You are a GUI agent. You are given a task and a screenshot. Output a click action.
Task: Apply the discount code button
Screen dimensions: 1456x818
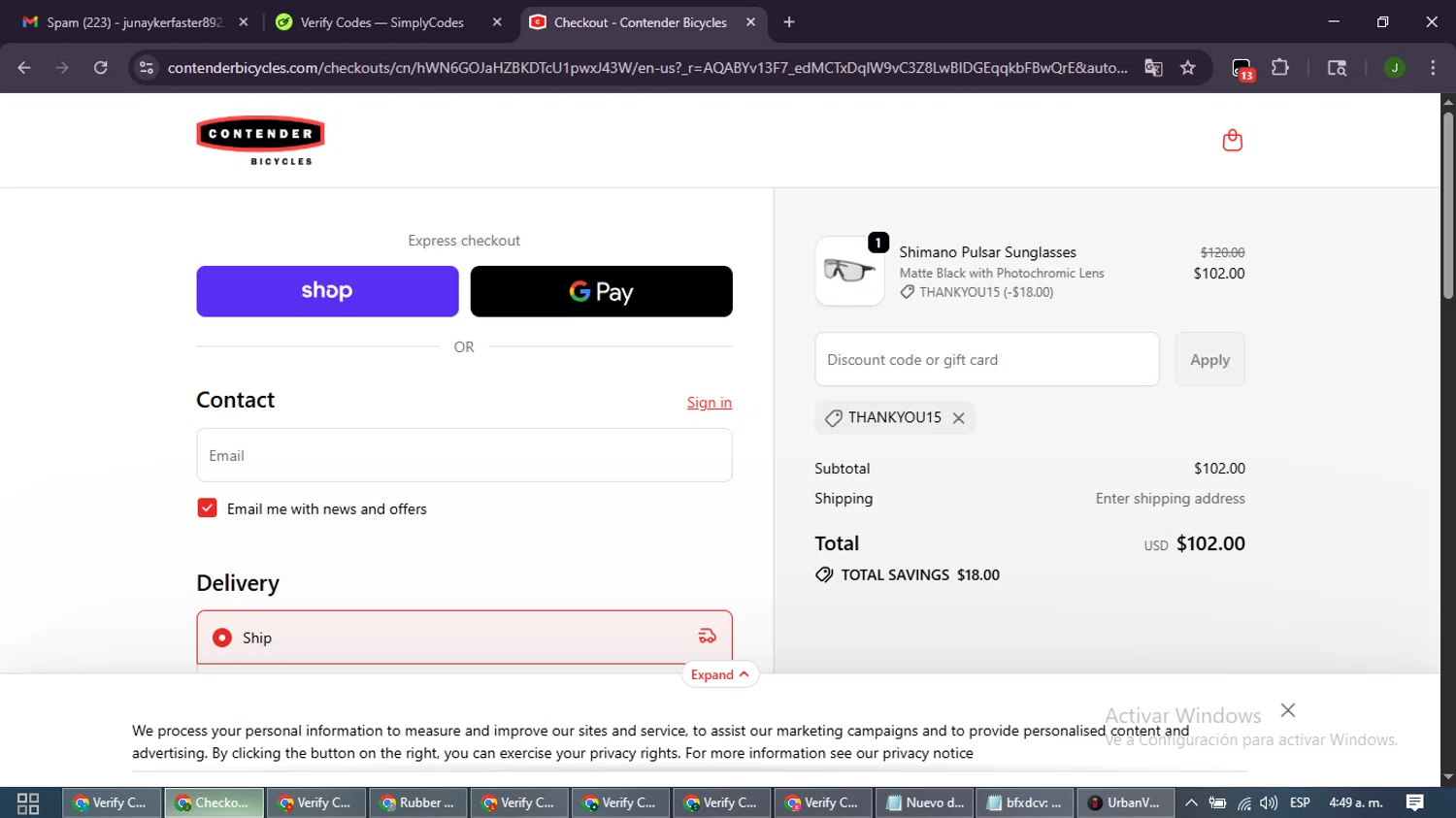coord(1210,359)
